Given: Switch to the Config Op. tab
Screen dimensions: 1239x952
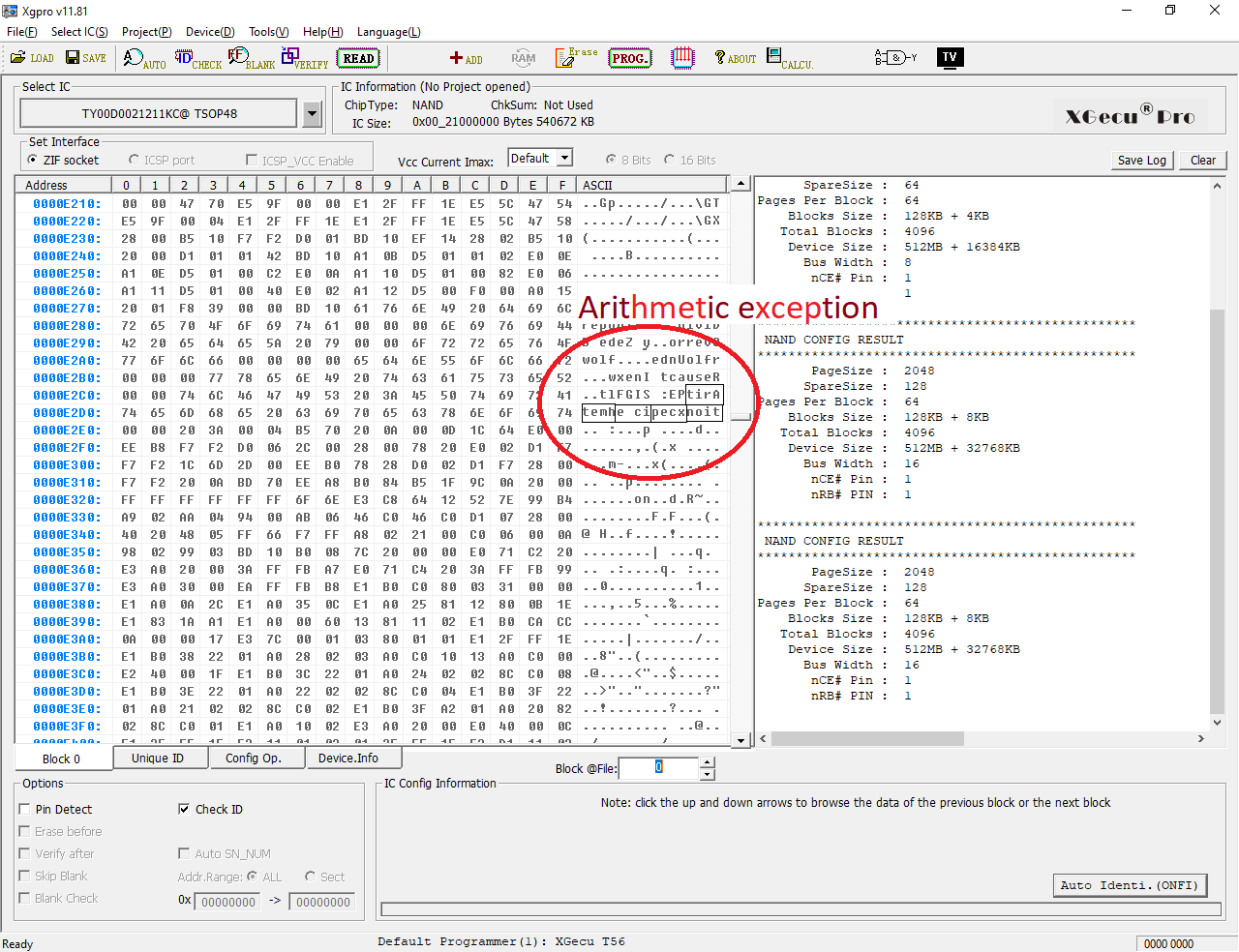Looking at the screenshot, I should coord(254,759).
